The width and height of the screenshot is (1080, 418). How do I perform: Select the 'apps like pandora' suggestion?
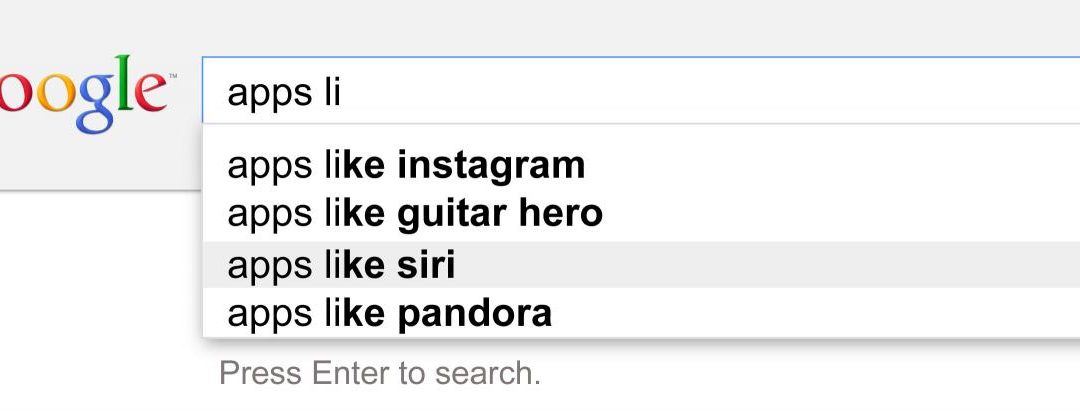click(389, 314)
